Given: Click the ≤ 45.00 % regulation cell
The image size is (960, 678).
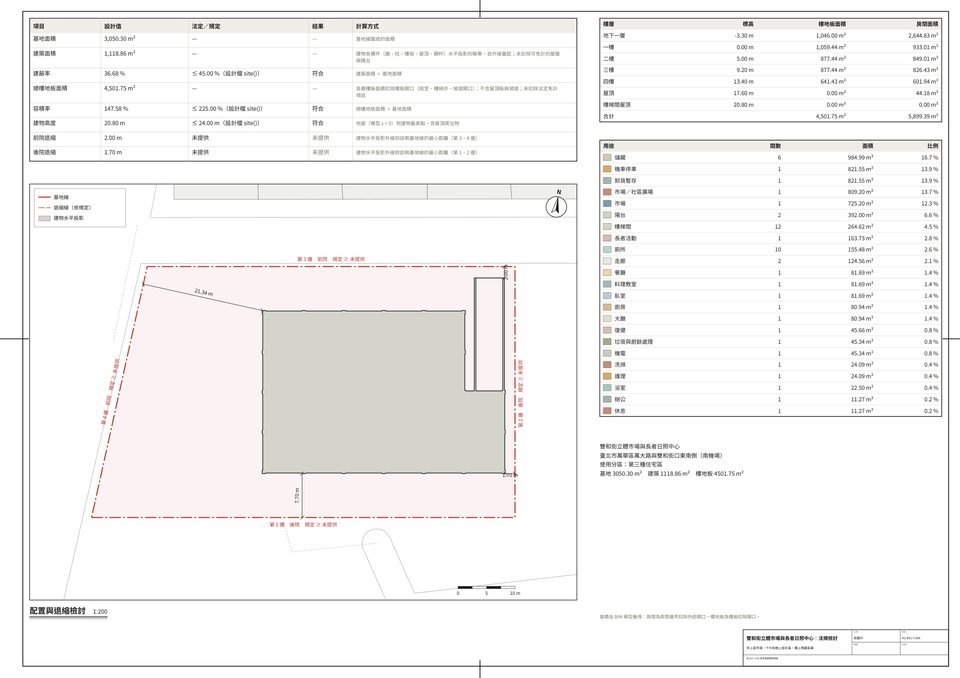Looking at the screenshot, I should [225, 73].
